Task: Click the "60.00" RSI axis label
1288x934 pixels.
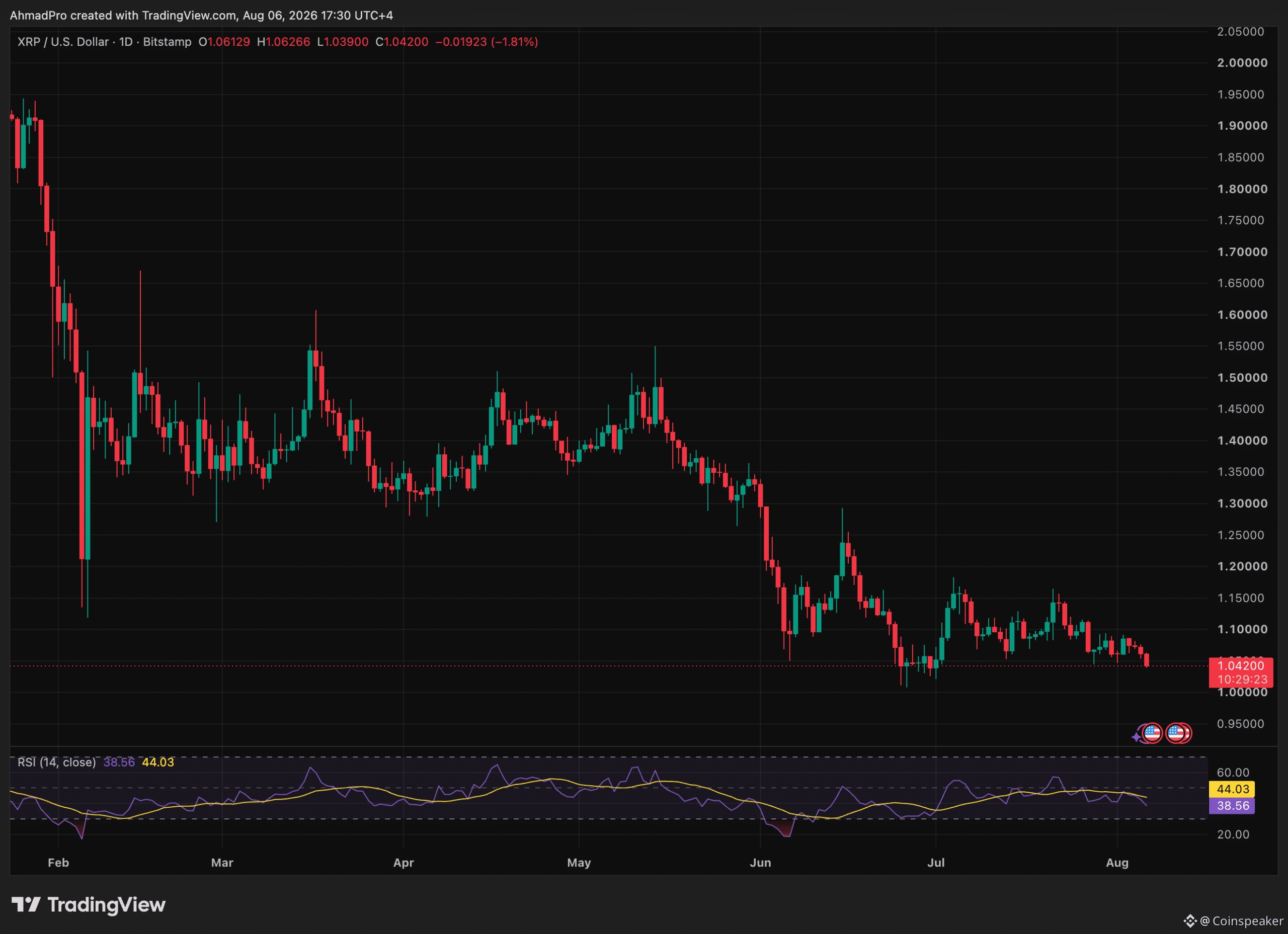Action: tap(1233, 772)
